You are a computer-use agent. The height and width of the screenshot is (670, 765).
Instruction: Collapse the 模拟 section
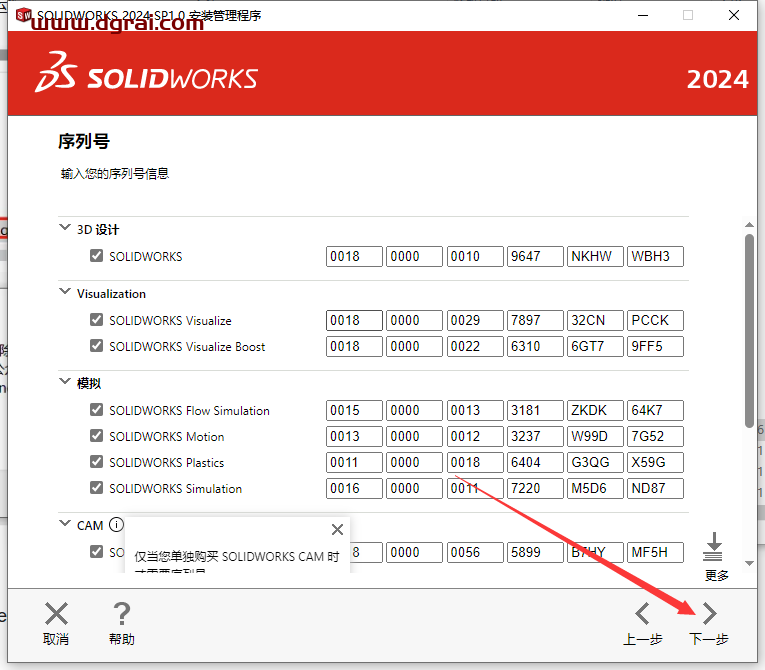click(64, 381)
